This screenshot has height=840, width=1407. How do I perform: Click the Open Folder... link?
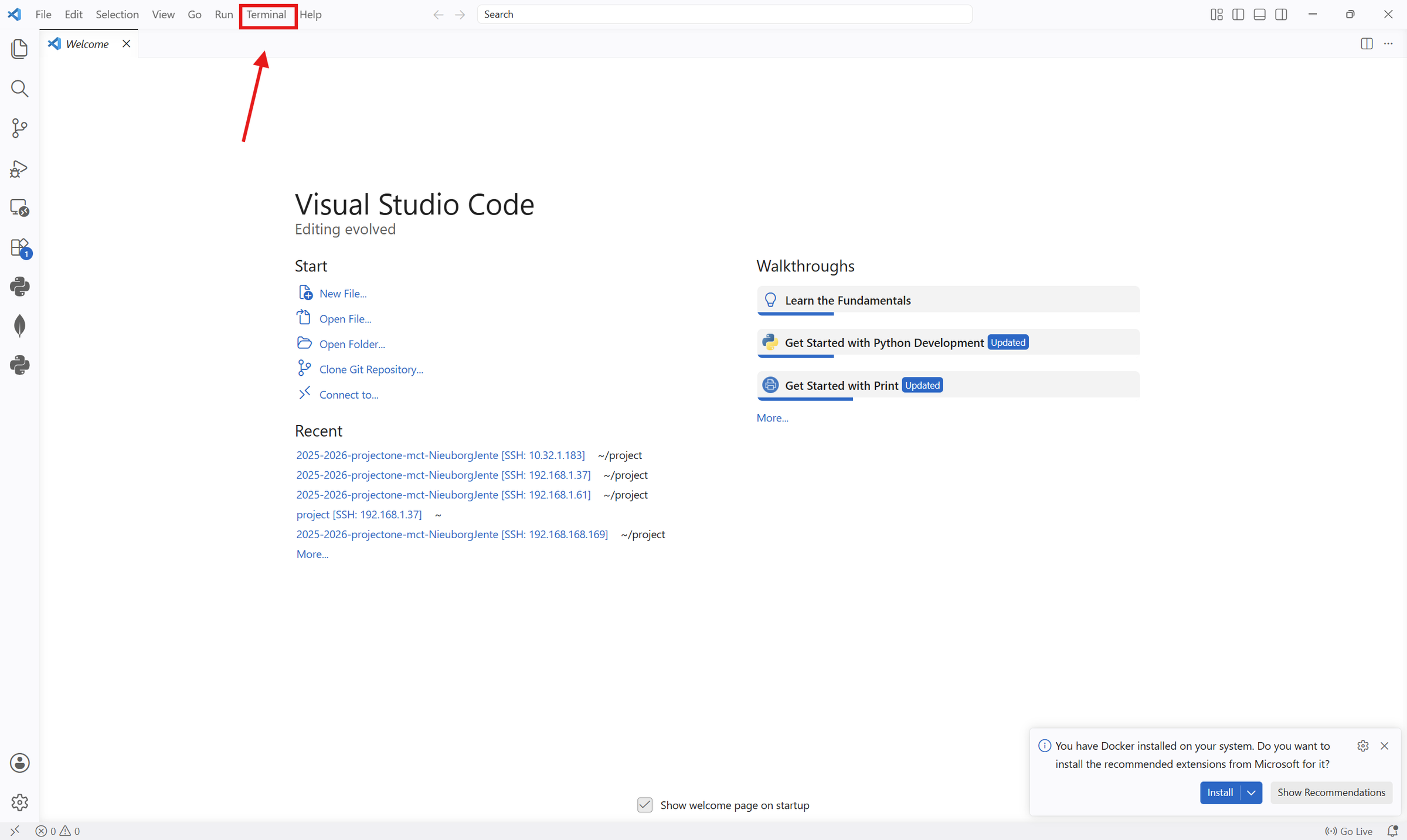pyautogui.click(x=352, y=344)
